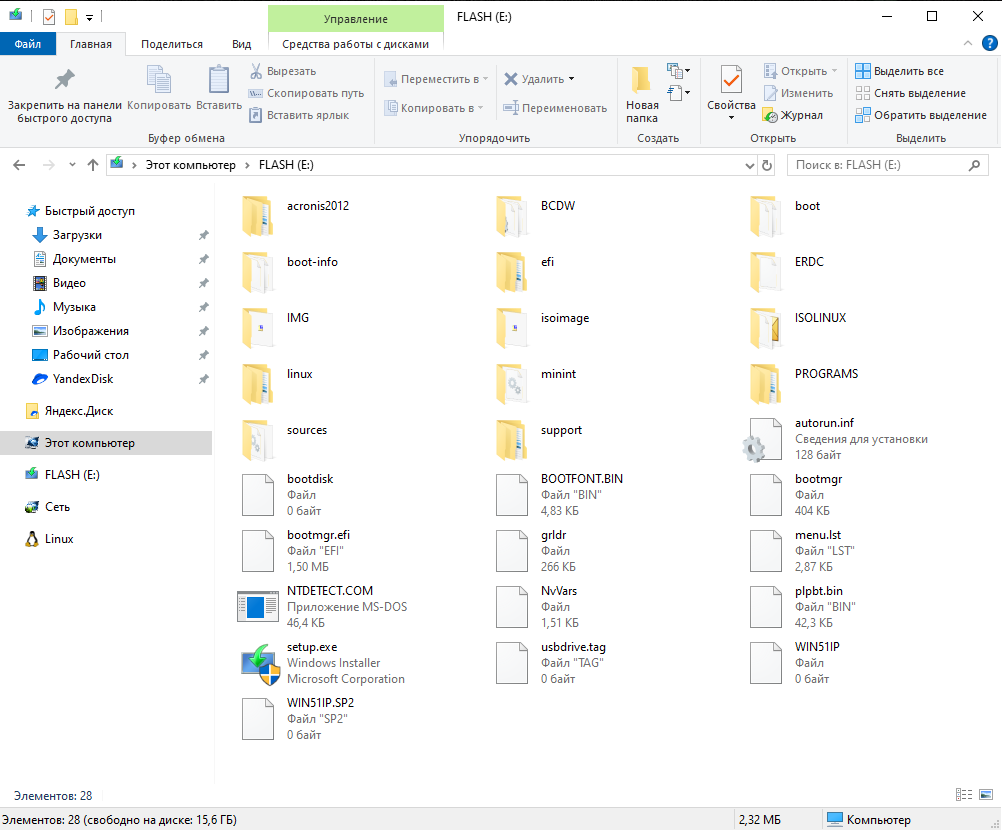This screenshot has height=830, width=1002.
Task: Collapse the ribbon with the chevron
Action: click(967, 44)
